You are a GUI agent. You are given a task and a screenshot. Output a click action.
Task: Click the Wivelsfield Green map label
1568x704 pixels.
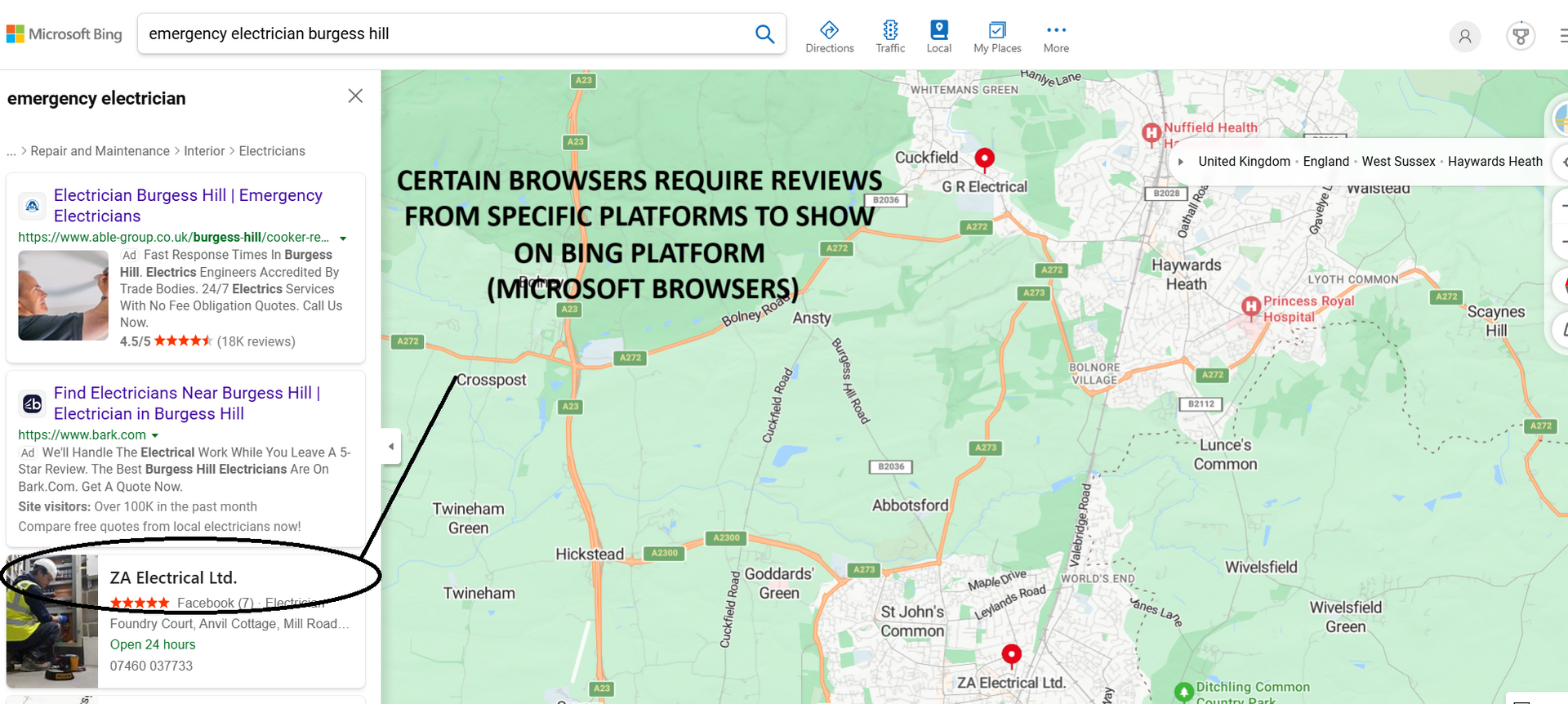tap(1346, 617)
